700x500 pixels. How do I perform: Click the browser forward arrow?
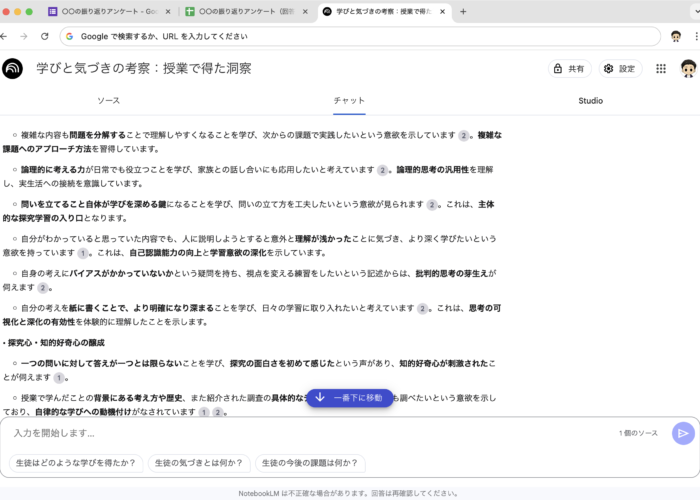24,37
